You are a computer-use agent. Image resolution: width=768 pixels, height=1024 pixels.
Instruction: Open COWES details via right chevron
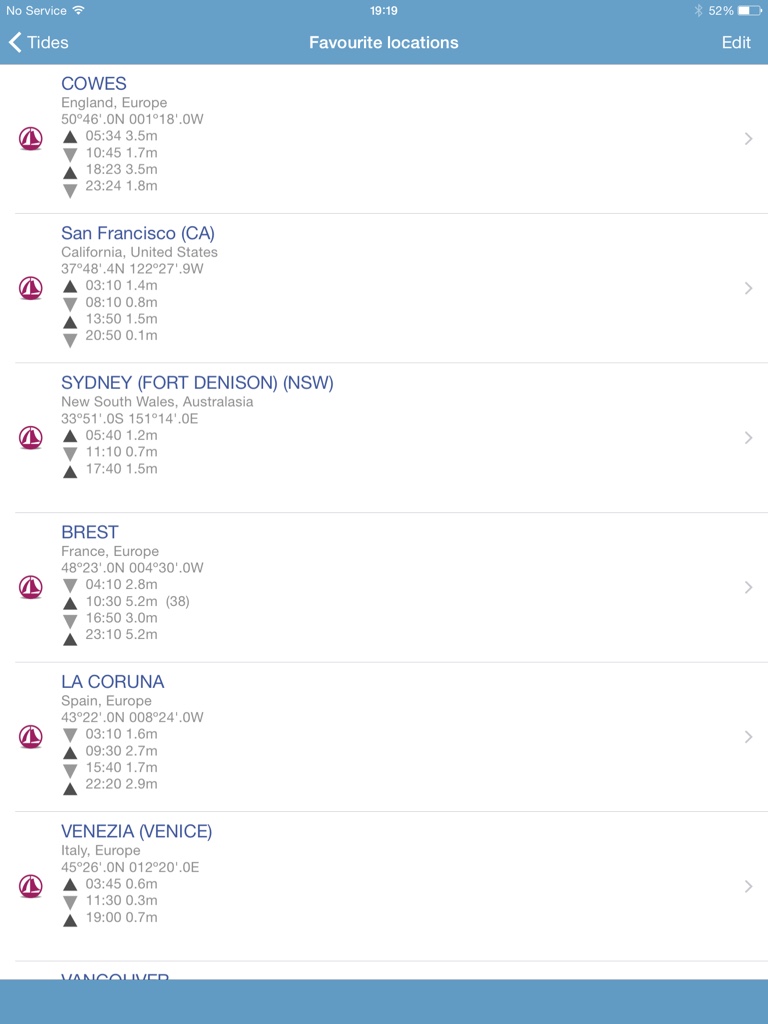(x=748, y=138)
